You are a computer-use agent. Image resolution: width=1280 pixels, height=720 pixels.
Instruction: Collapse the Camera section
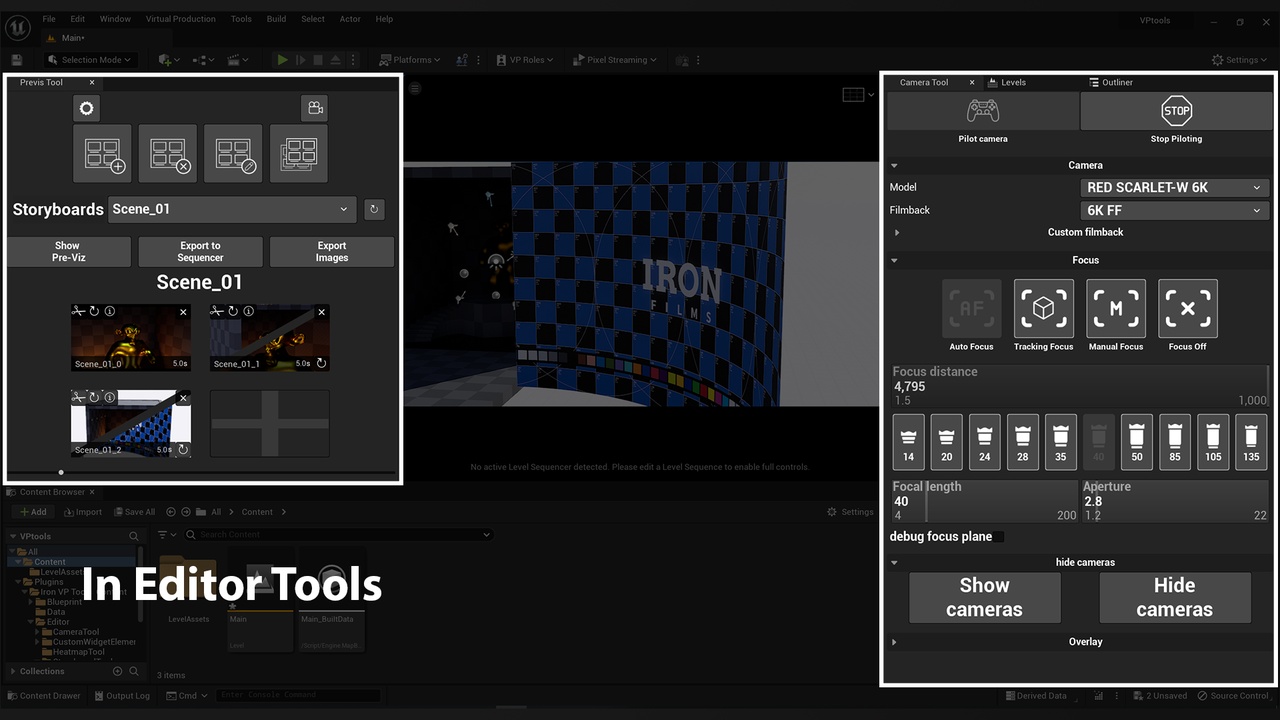pyautogui.click(x=894, y=166)
